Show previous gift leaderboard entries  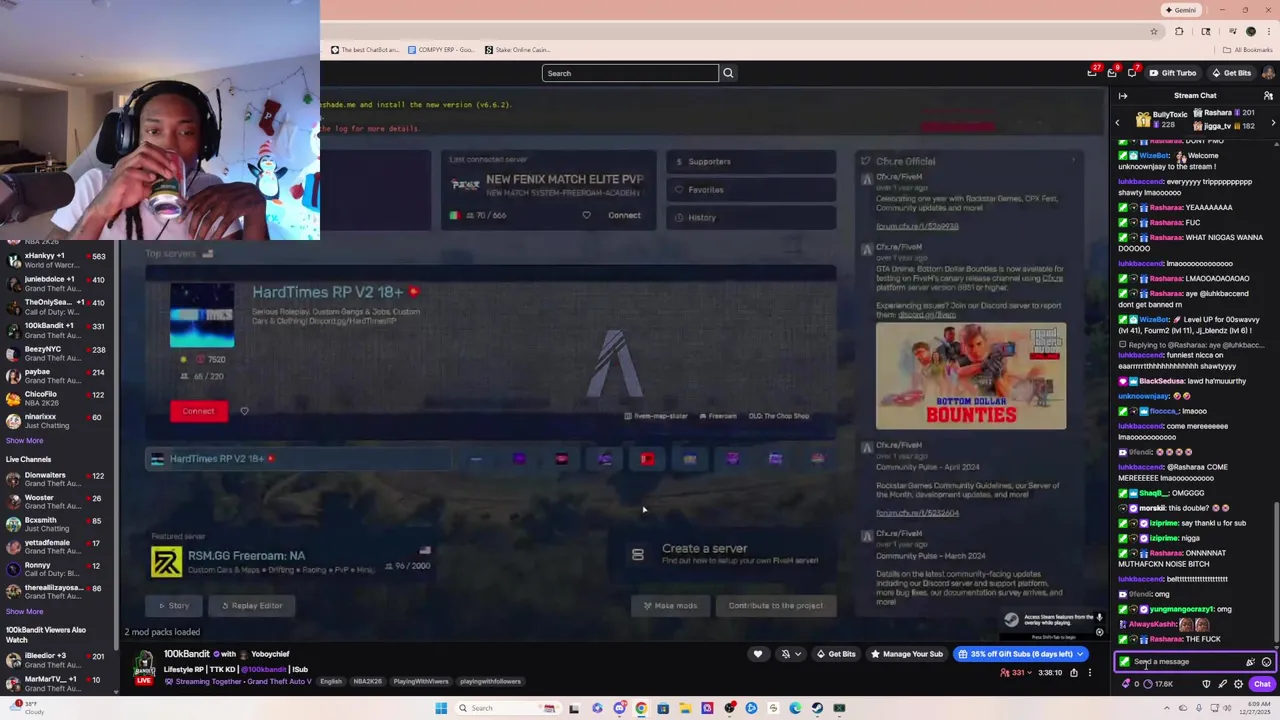coord(1118,122)
